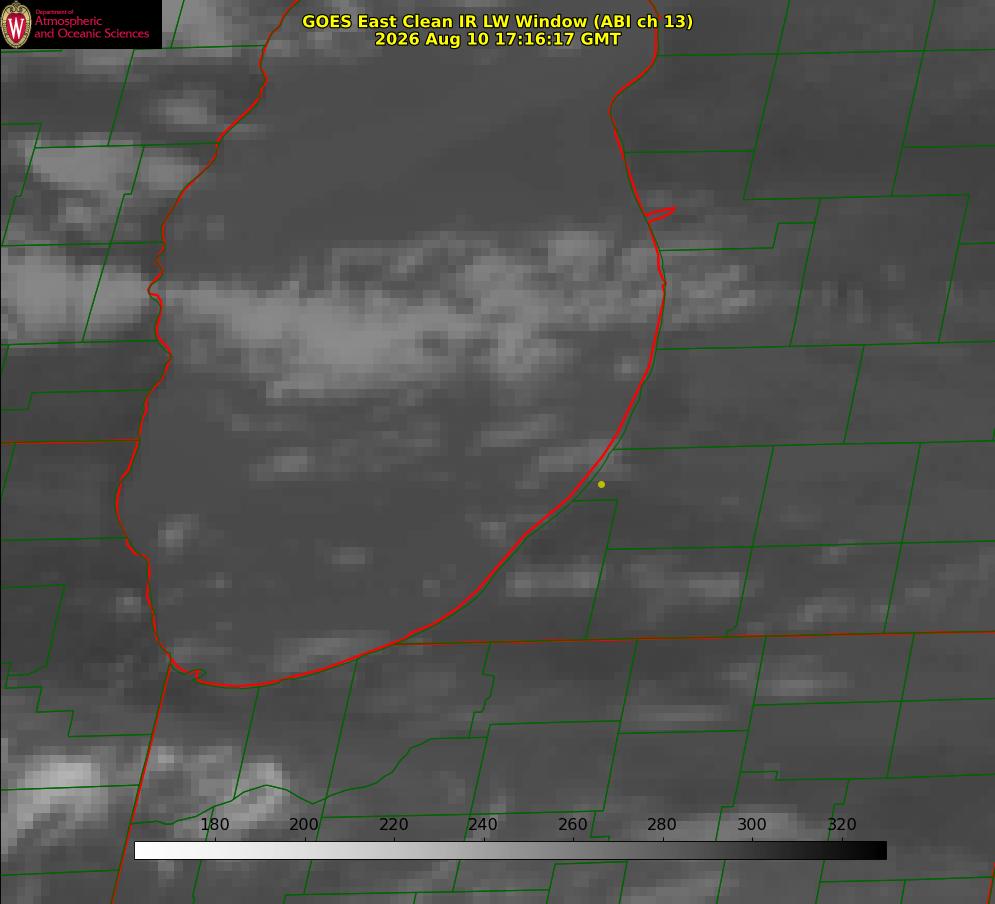Click the University of Wisconsin crest logo
Image resolution: width=995 pixels, height=904 pixels.
16,24
